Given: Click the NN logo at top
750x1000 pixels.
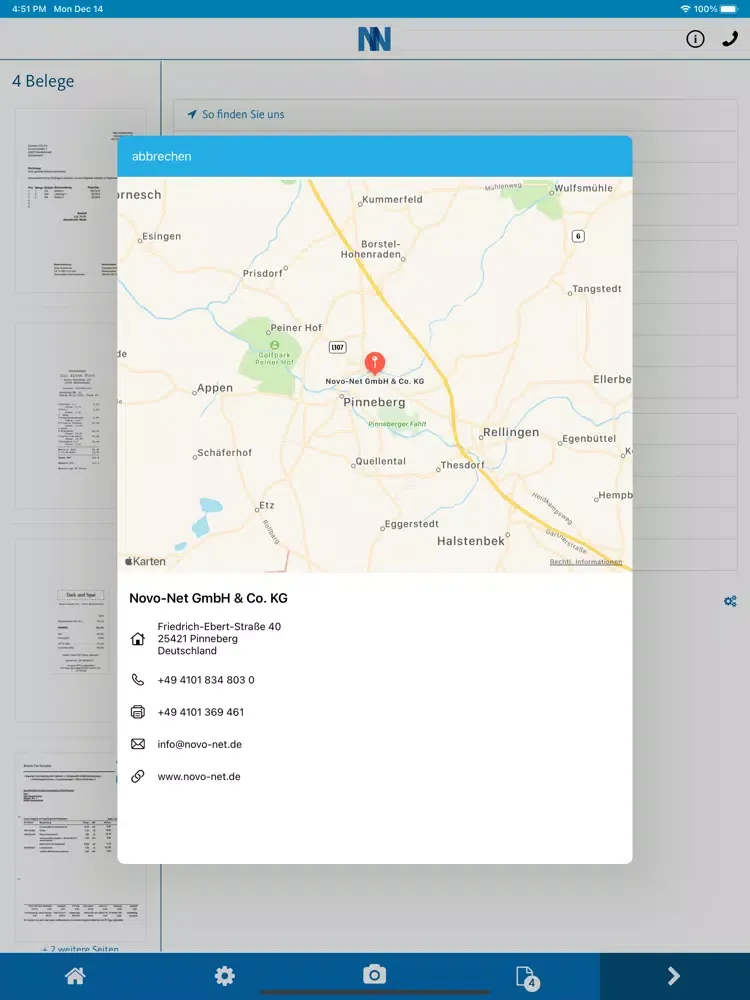Looking at the screenshot, I should (374, 39).
